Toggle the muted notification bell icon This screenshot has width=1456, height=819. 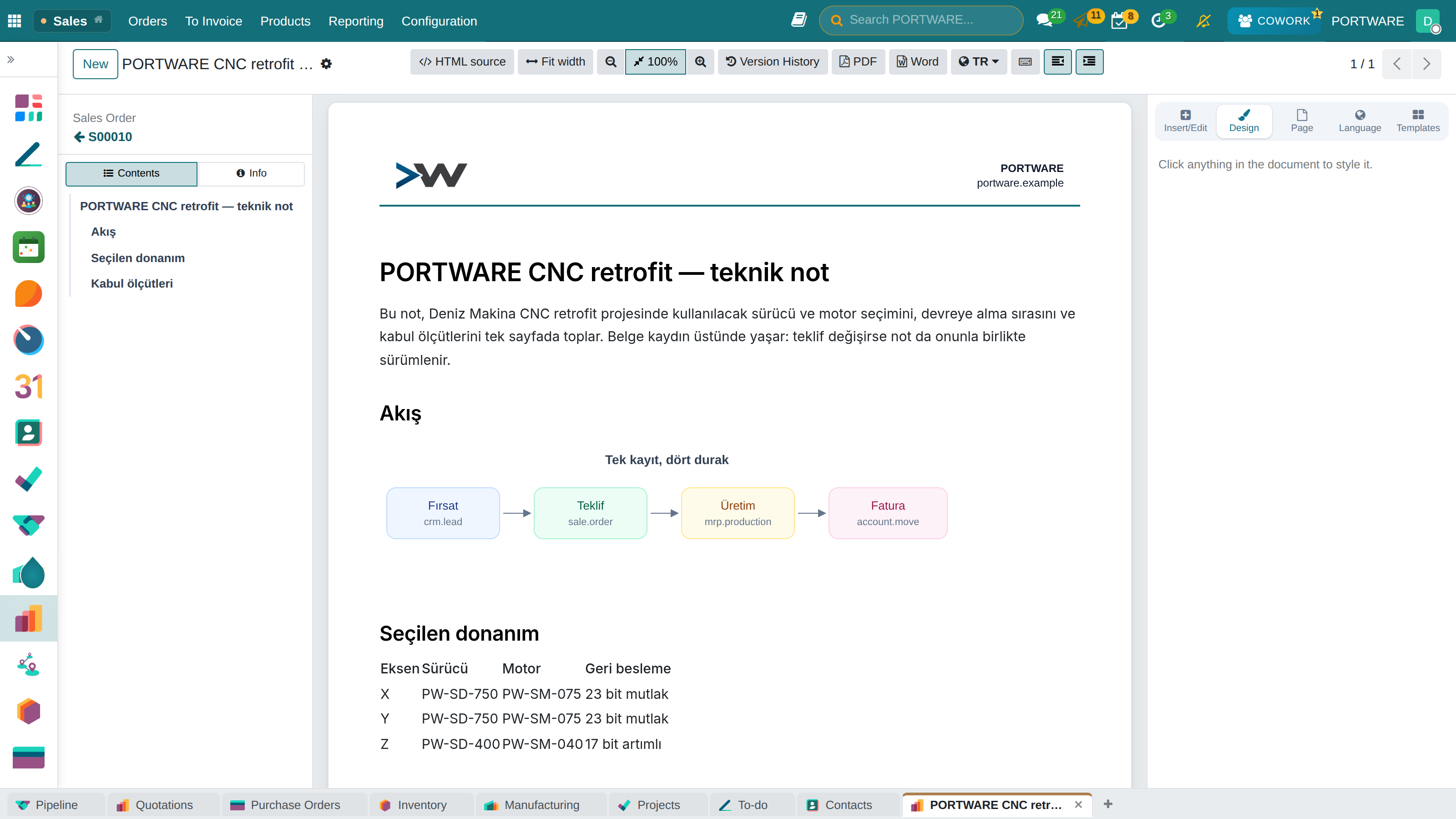(1203, 21)
